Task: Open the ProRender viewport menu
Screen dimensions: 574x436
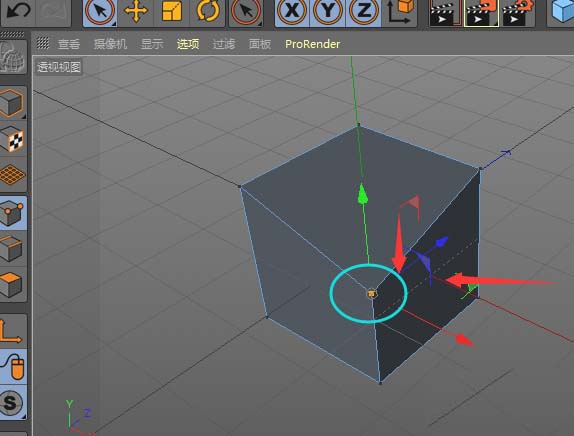Action: coord(313,44)
